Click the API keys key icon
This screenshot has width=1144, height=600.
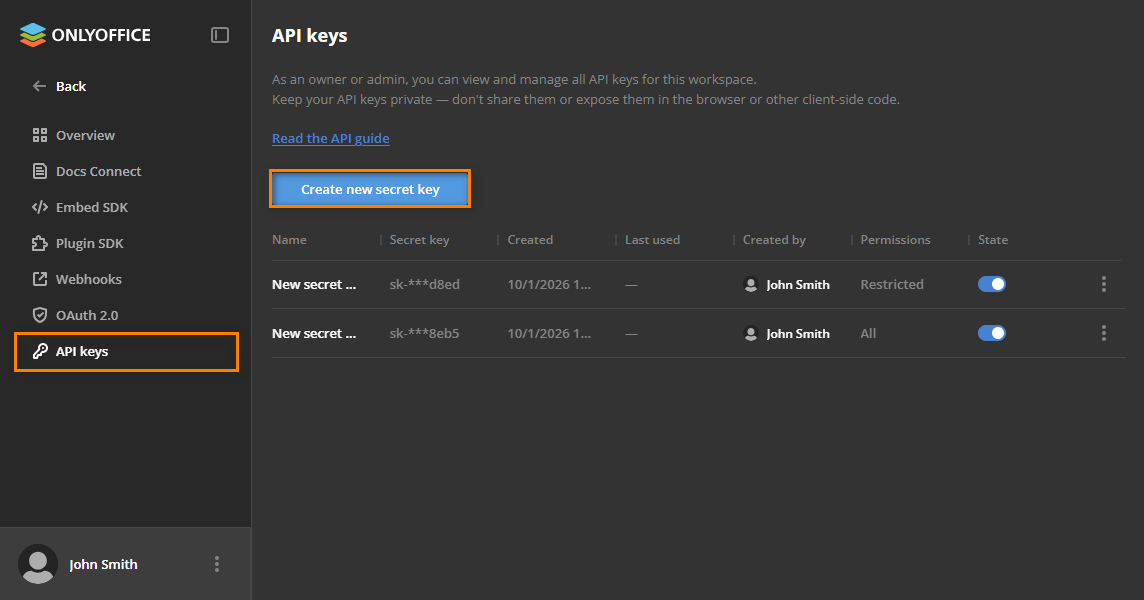[39, 351]
